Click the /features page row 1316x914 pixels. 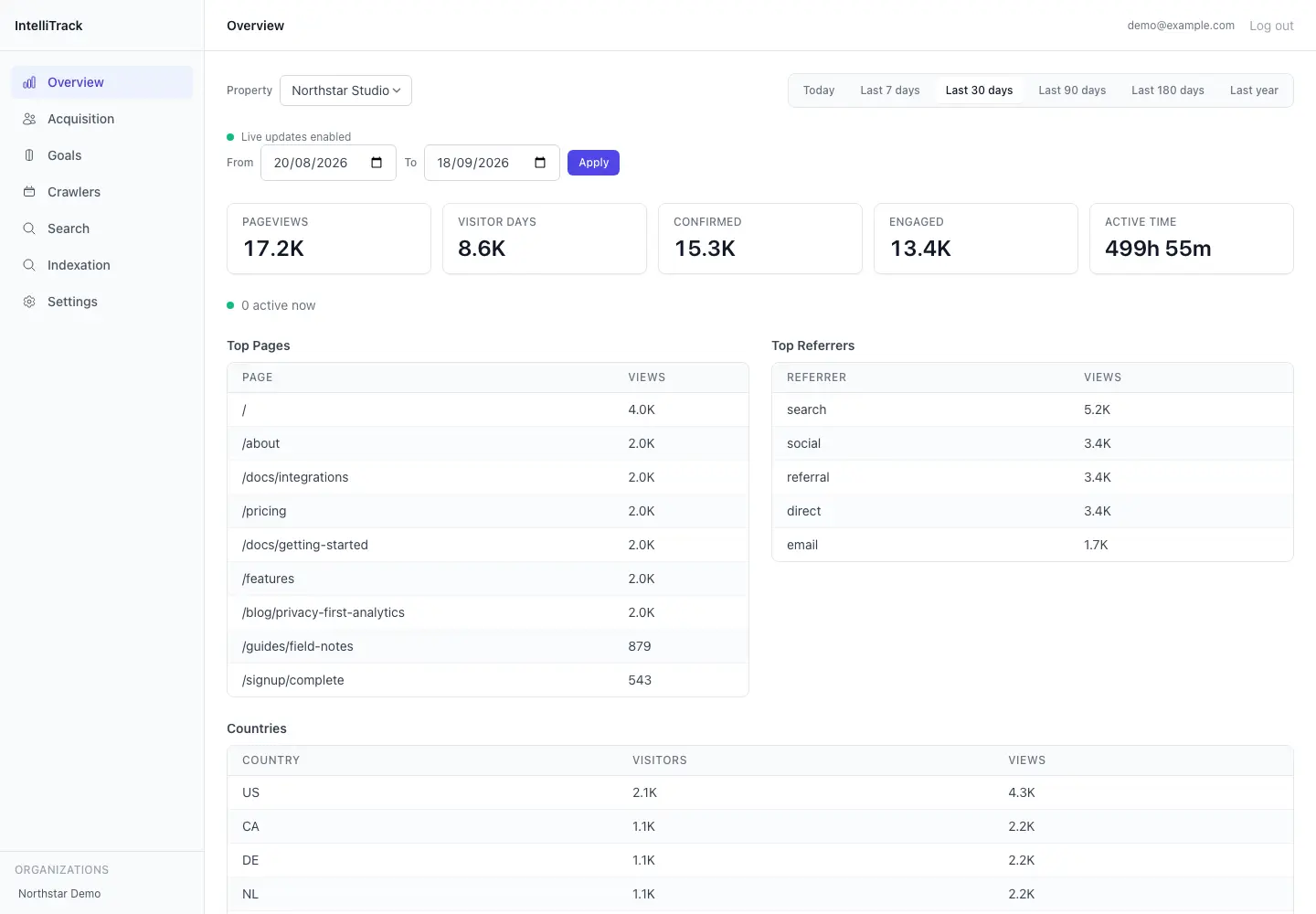coord(488,579)
